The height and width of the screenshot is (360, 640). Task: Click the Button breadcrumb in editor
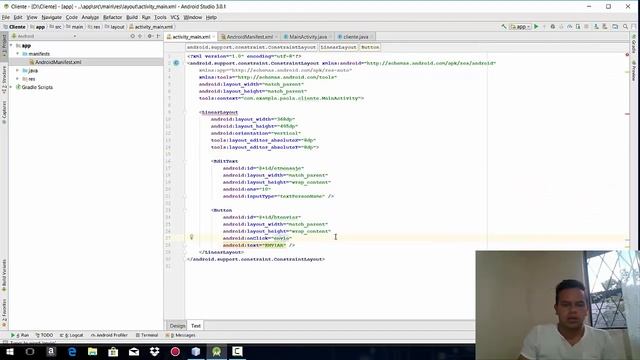point(370,47)
